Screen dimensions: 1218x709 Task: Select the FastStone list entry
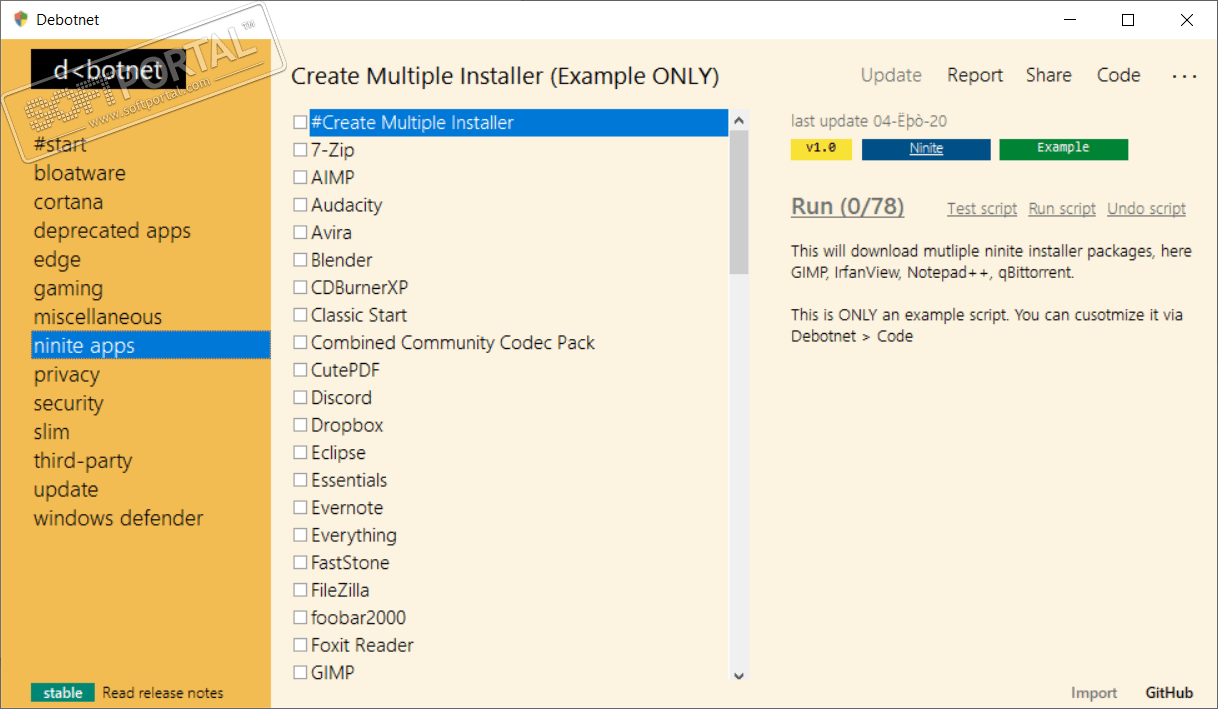click(x=350, y=563)
